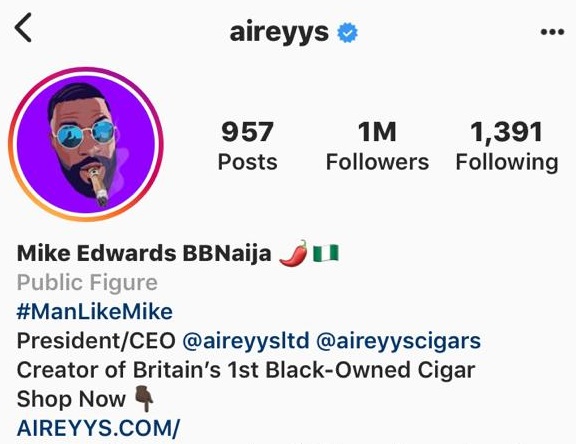Tap the chili pepper emoji
This screenshot has width=576, height=444.
pos(293,253)
